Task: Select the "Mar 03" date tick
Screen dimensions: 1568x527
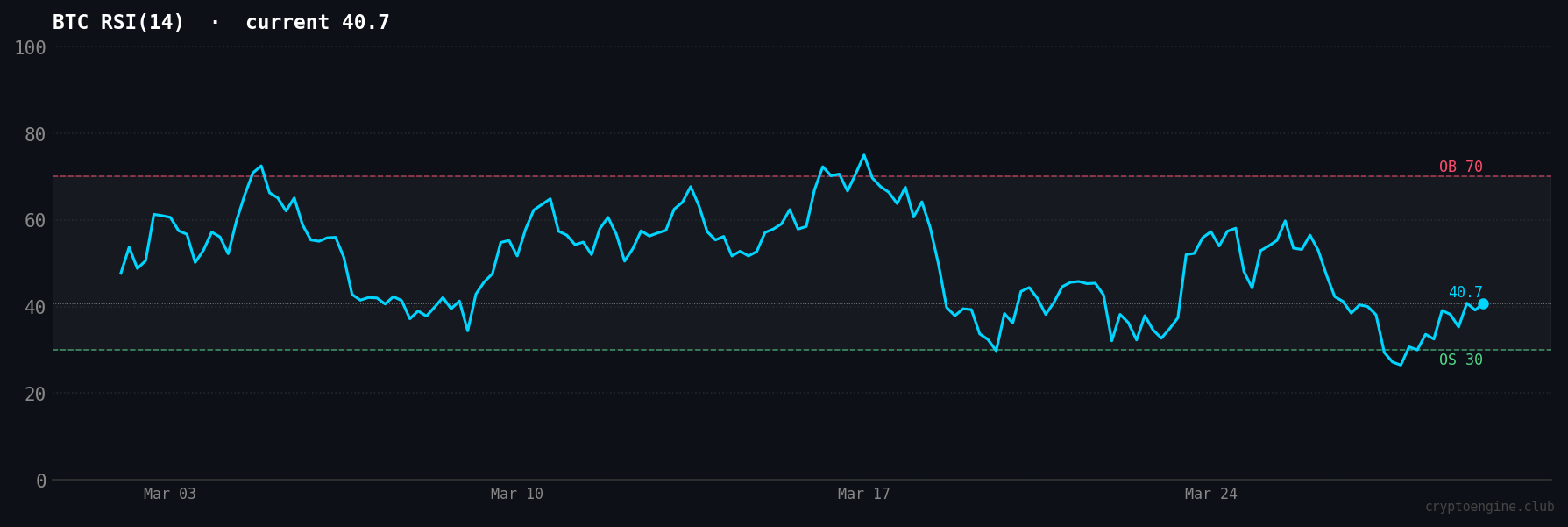Action: [x=170, y=494]
